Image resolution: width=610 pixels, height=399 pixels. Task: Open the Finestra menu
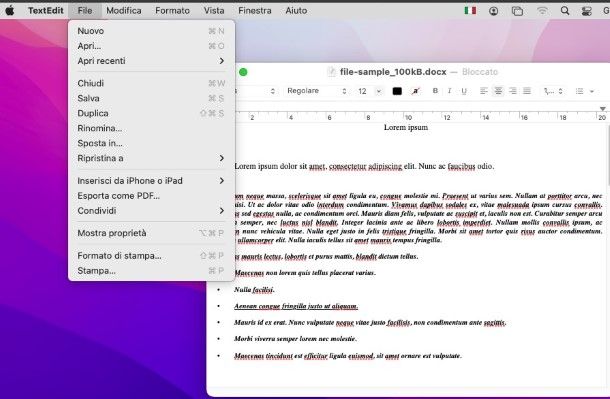[x=255, y=10]
